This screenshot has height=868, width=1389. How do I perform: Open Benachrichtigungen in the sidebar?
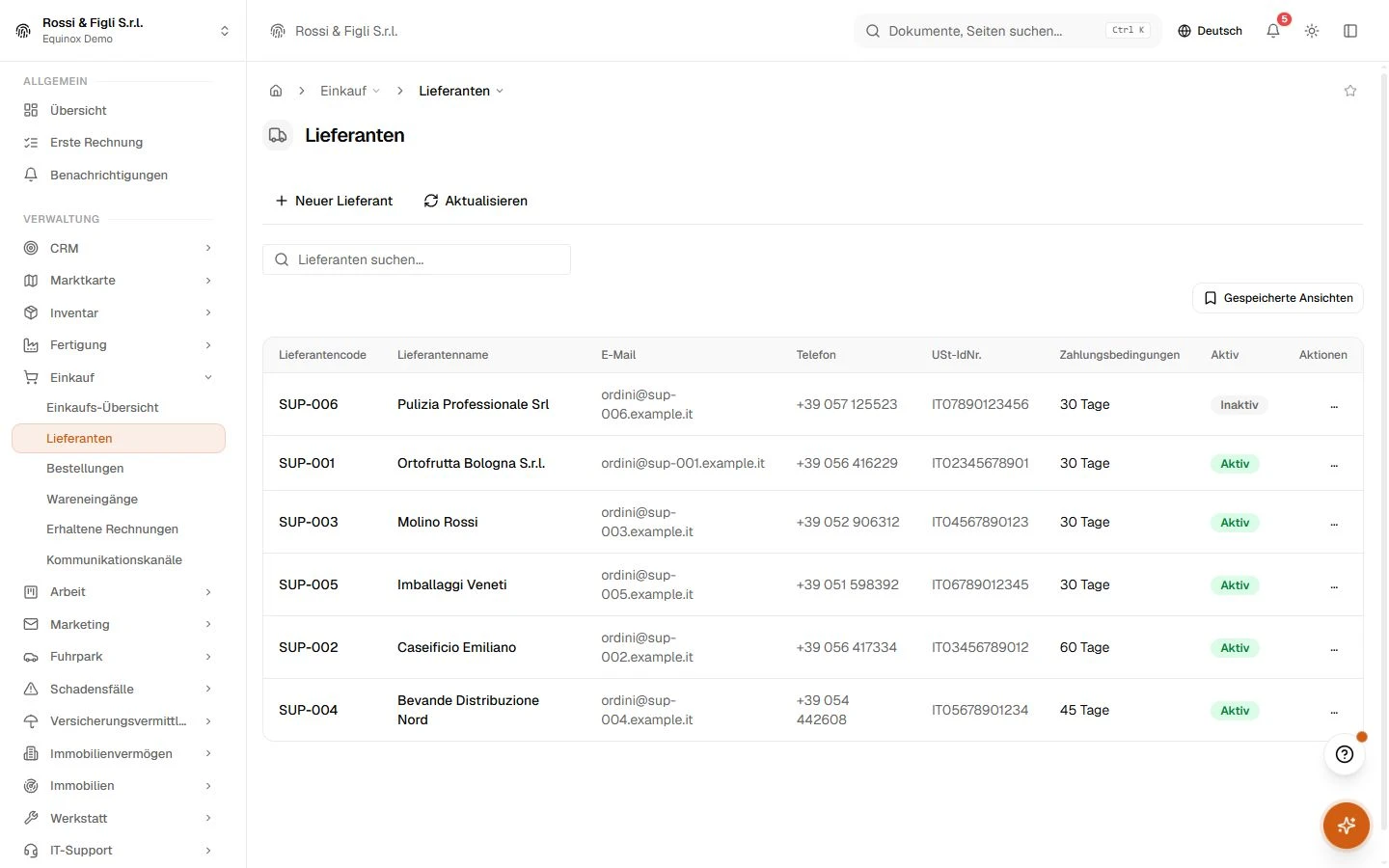(x=118, y=175)
